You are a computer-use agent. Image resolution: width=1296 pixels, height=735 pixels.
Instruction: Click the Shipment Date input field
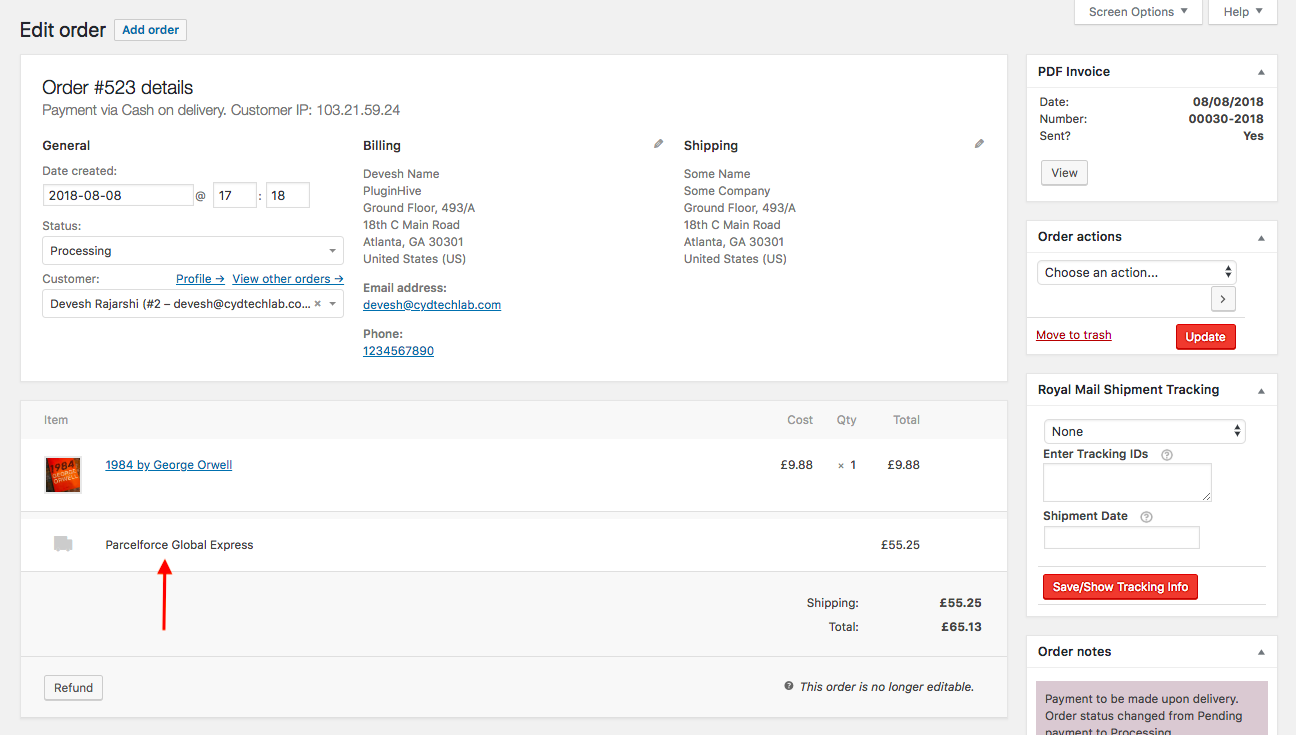[x=1121, y=538]
